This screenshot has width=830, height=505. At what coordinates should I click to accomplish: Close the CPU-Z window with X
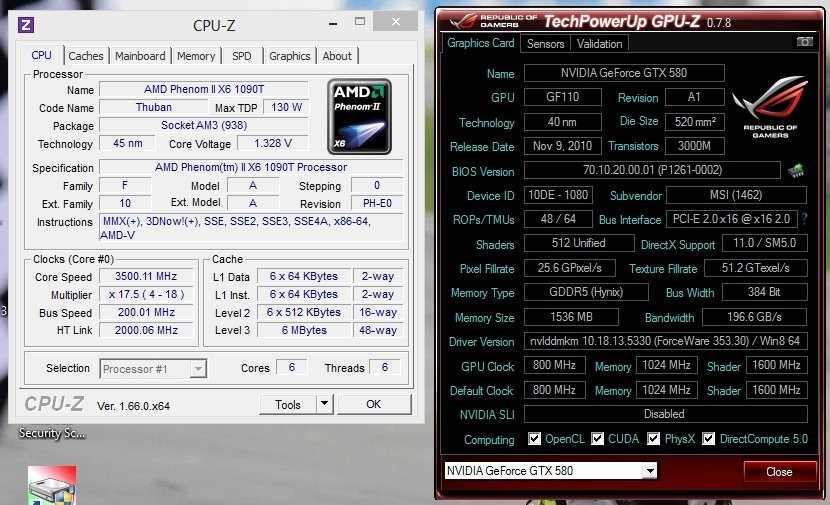pyautogui.click(x=395, y=21)
